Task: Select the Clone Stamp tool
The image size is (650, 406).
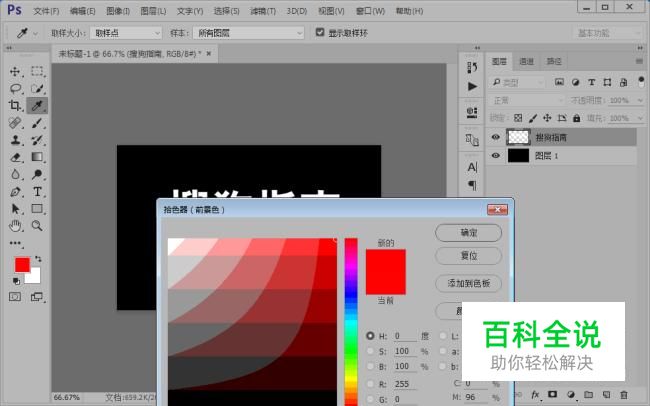Action: (x=15, y=140)
